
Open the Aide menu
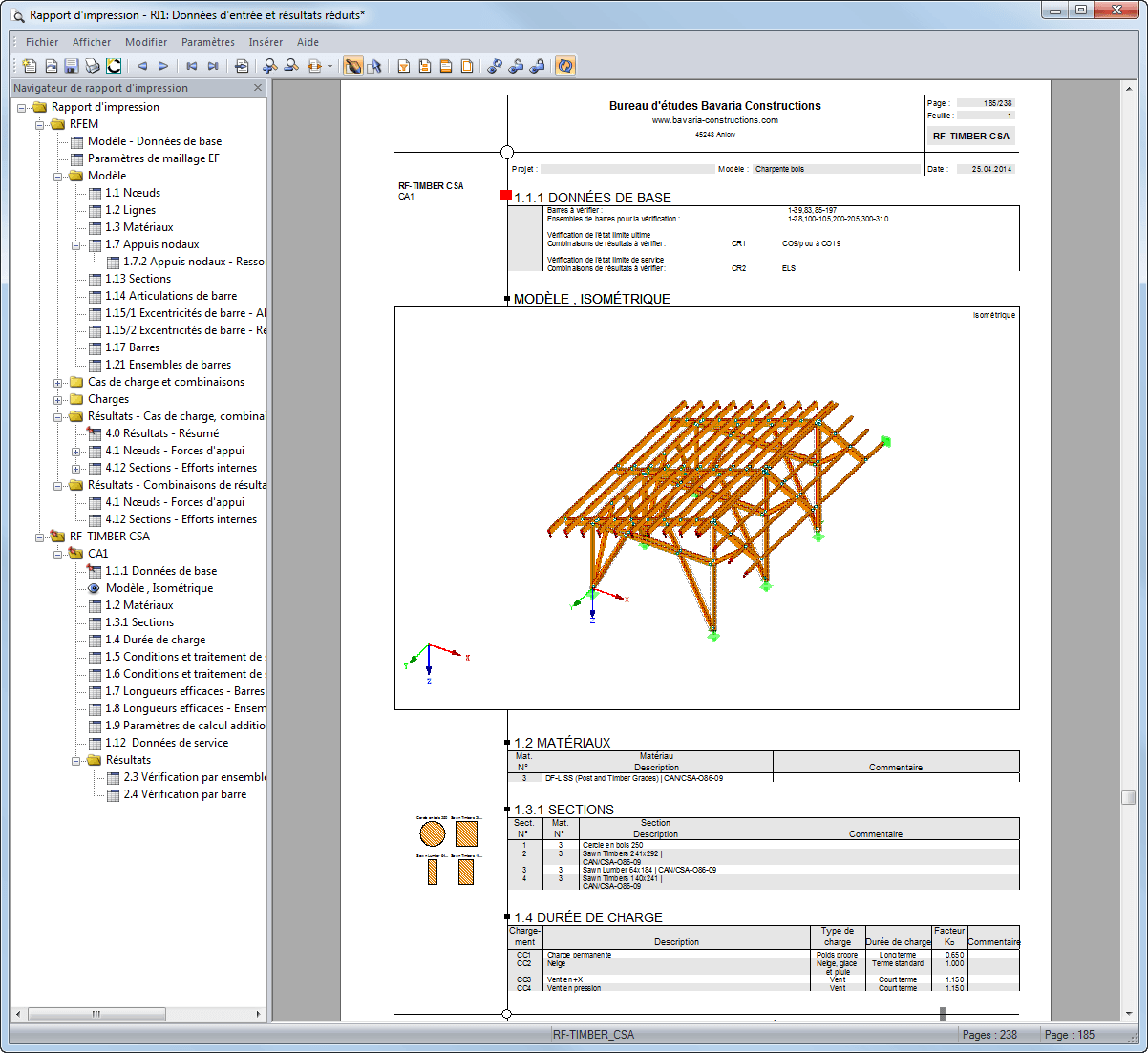[x=308, y=42]
